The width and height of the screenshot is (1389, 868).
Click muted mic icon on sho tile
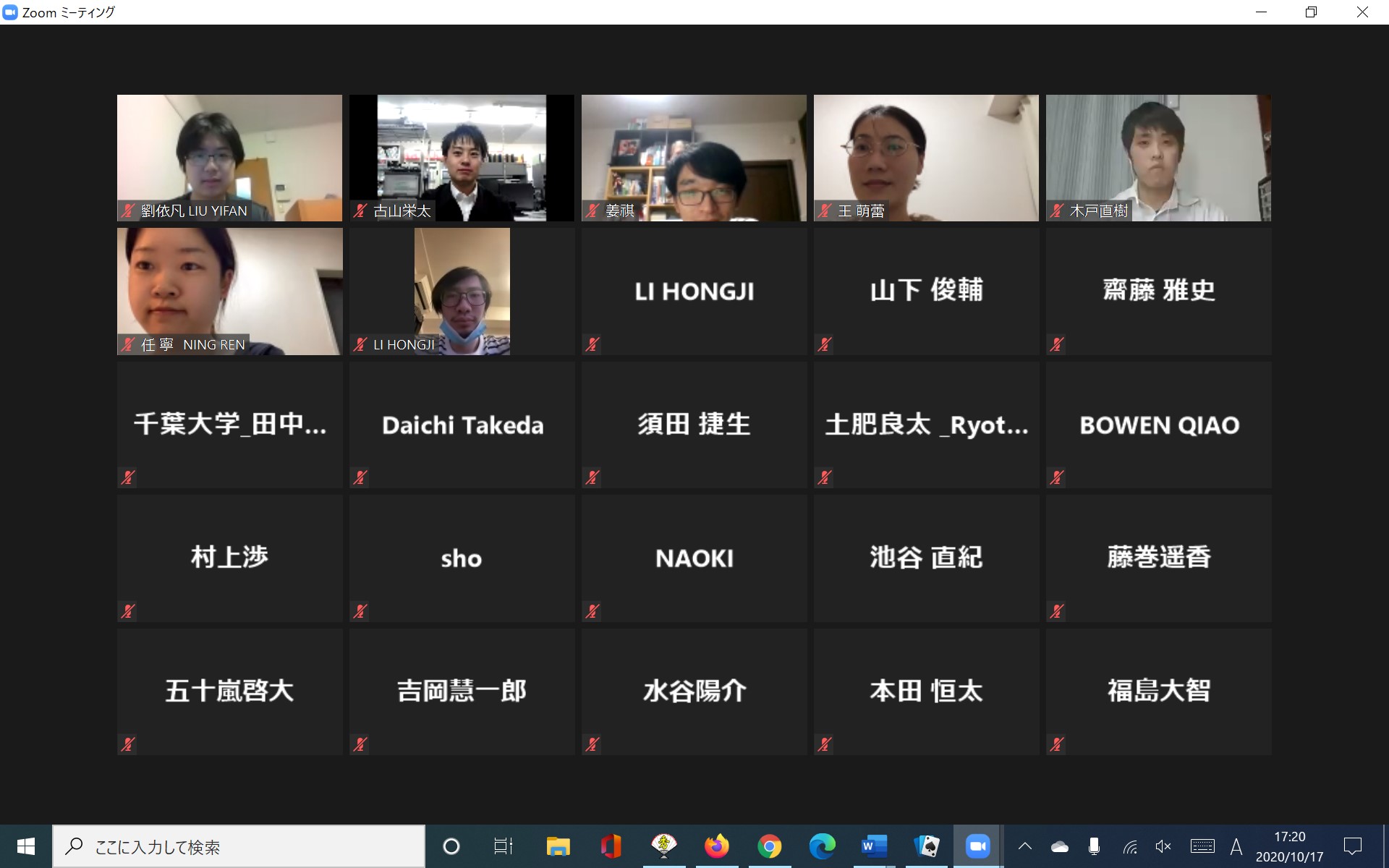coord(360,611)
